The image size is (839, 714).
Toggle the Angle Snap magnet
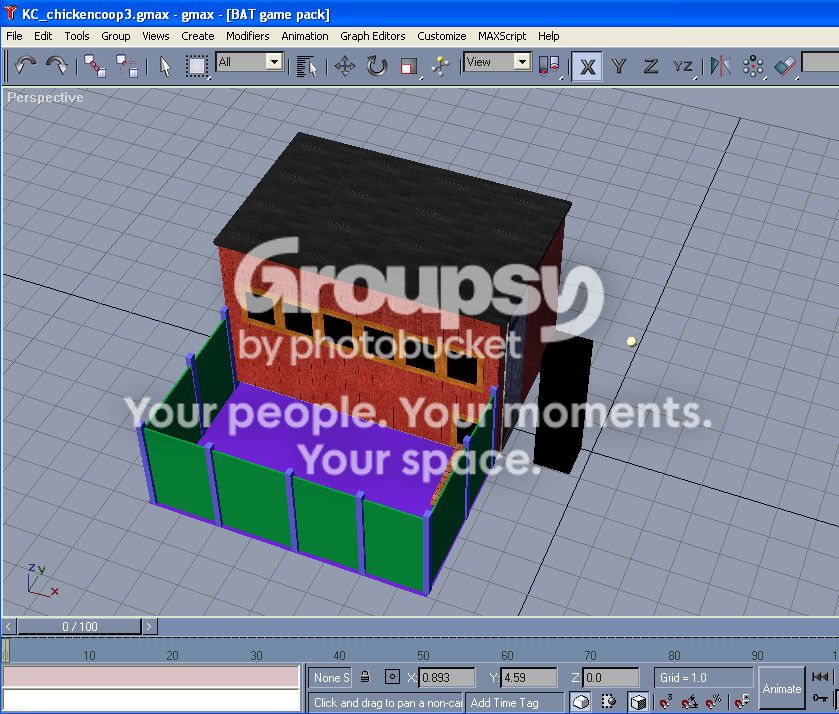[690, 702]
